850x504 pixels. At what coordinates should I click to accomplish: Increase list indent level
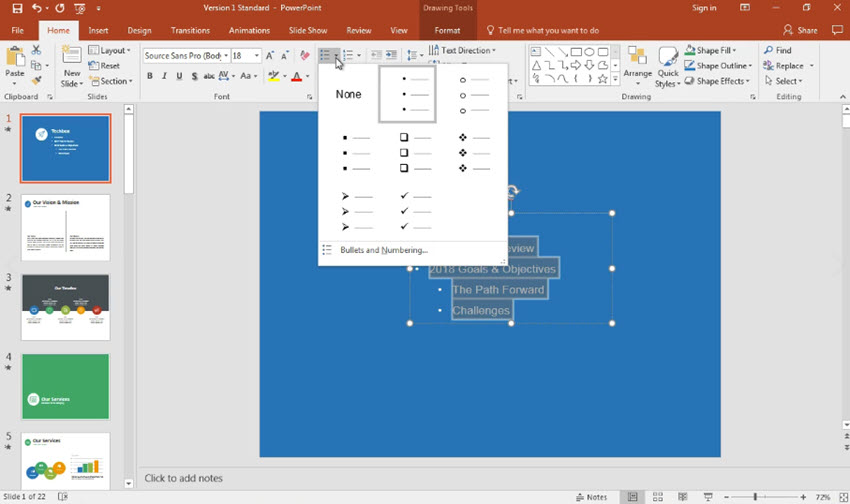pyautogui.click(x=391, y=55)
